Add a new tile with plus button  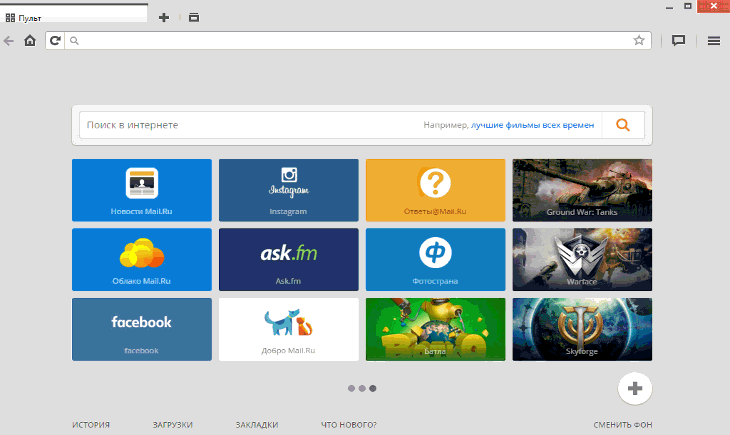pos(635,387)
